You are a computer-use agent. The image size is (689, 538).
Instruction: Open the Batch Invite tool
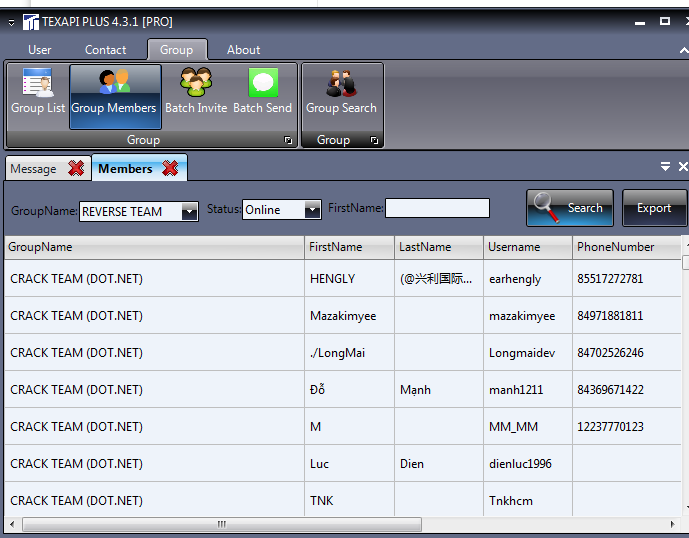coord(196,92)
